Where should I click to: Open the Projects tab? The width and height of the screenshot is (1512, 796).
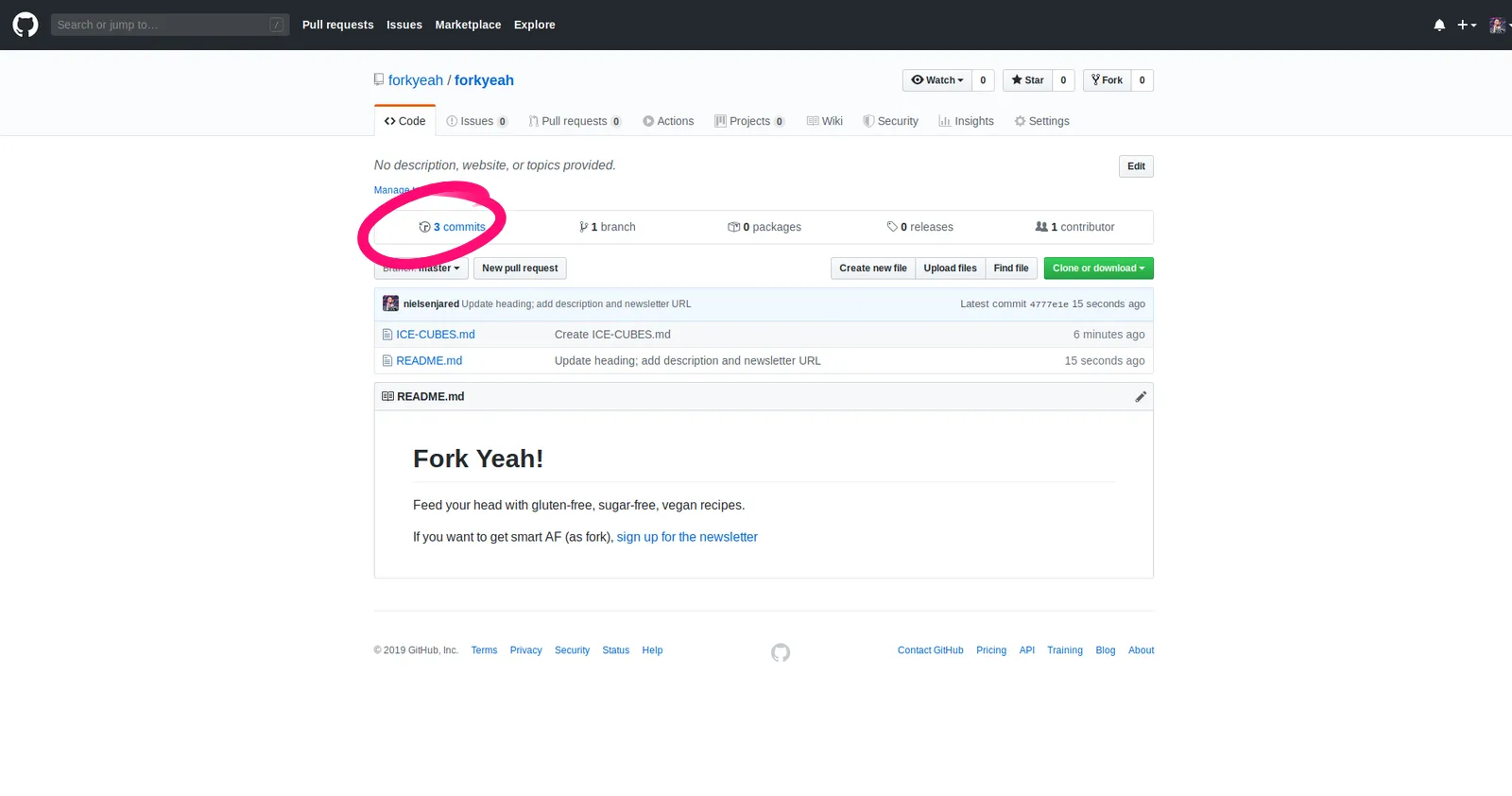click(x=749, y=121)
